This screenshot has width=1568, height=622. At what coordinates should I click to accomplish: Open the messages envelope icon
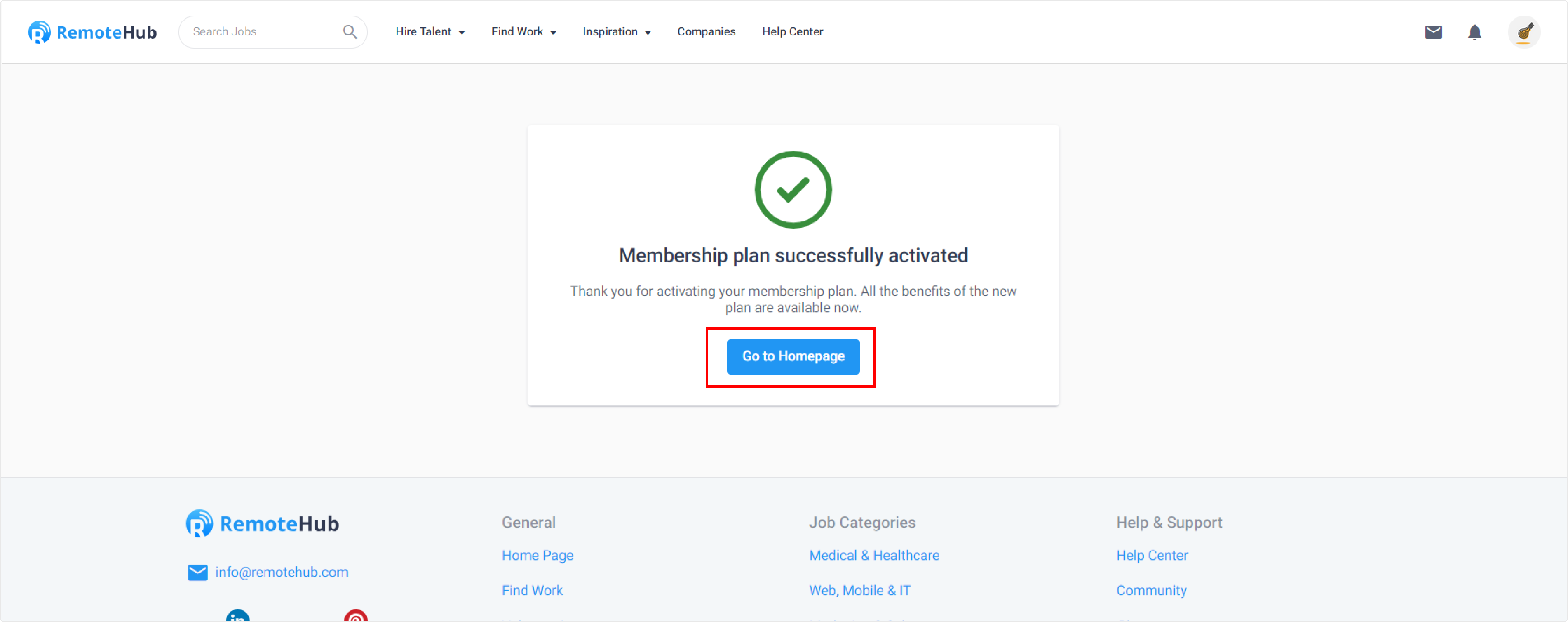[x=1433, y=32]
